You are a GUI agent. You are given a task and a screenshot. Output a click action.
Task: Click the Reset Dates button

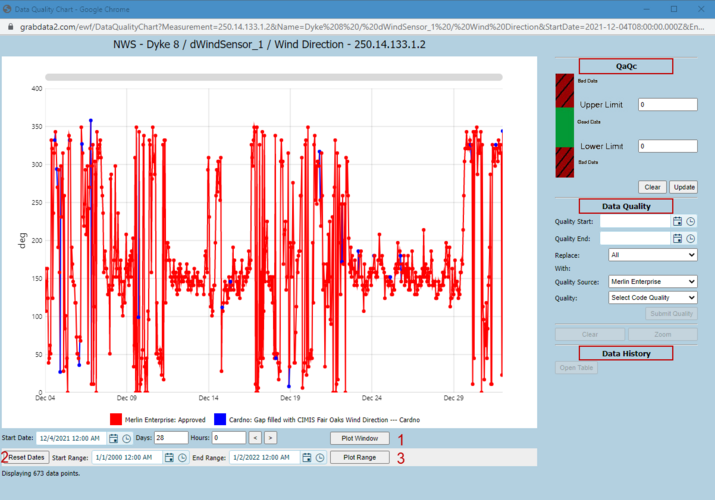click(26, 457)
